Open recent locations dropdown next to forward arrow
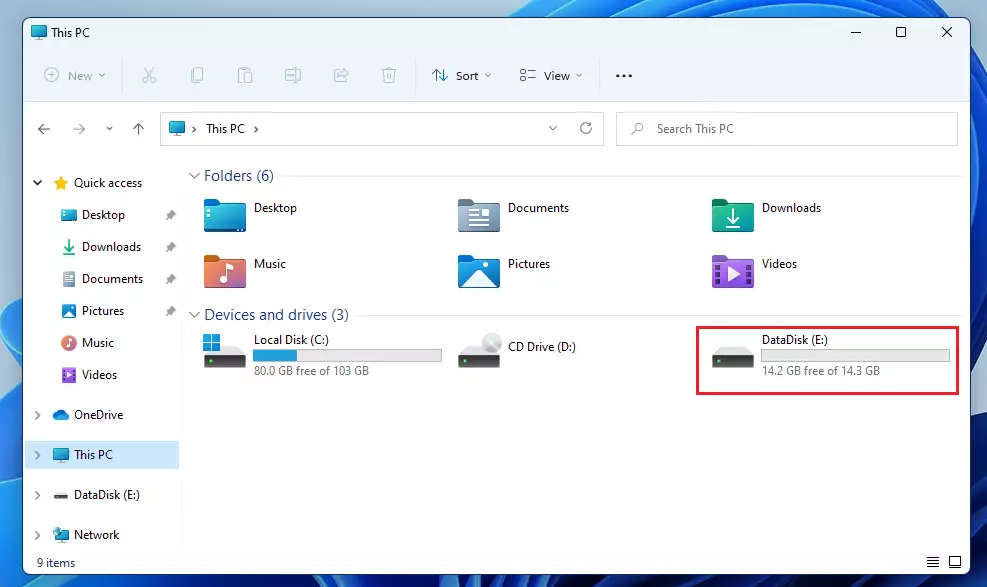Screen dimensions: 987x587 (109, 129)
